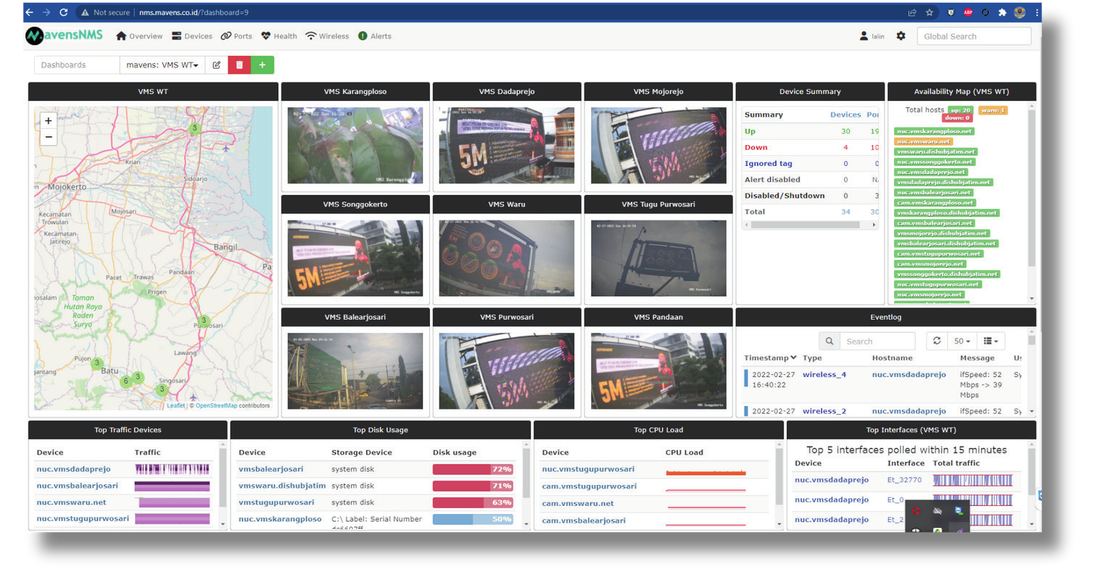Click the red delete dashboard trash button
This screenshot has width=1100, height=572.
tap(239, 65)
